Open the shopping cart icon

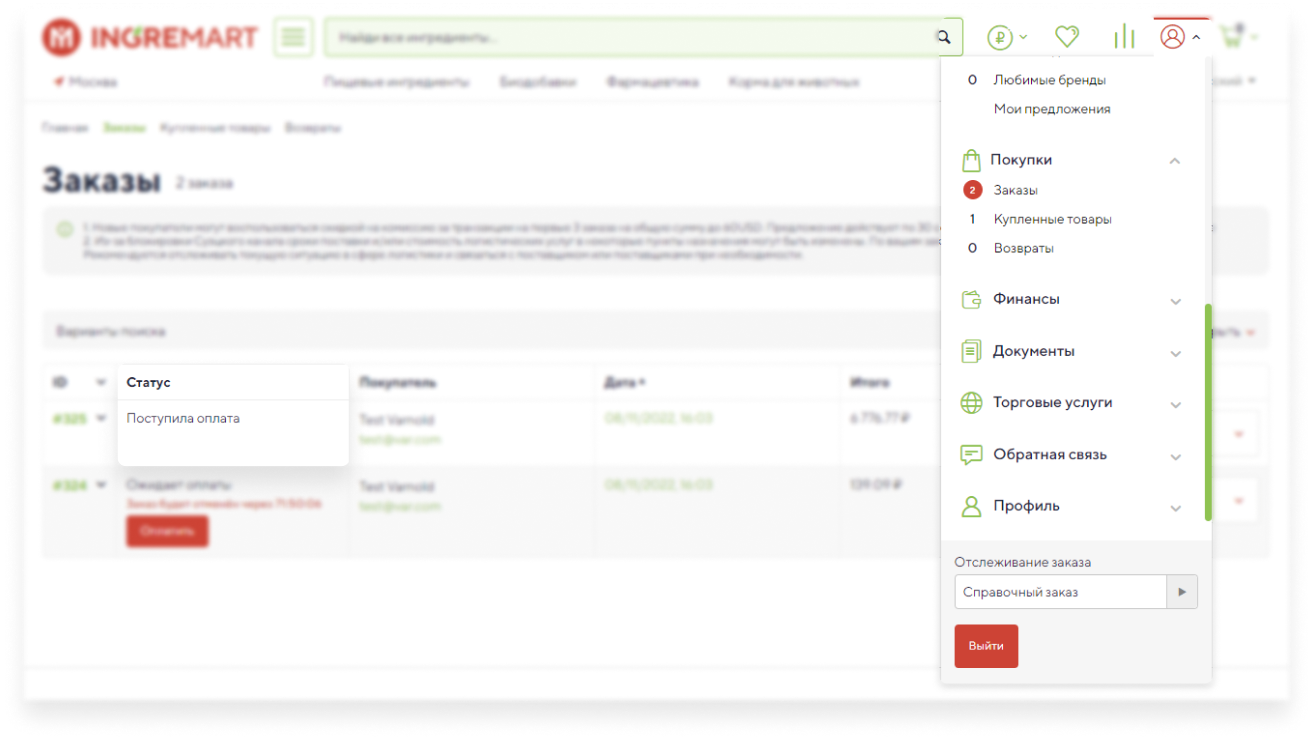click(x=1232, y=36)
